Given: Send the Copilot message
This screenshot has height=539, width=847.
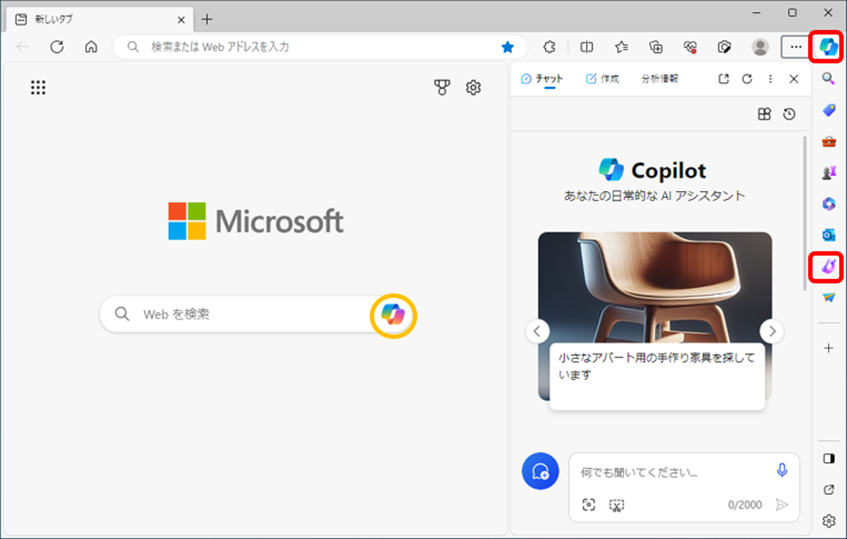Looking at the screenshot, I should tap(782, 505).
